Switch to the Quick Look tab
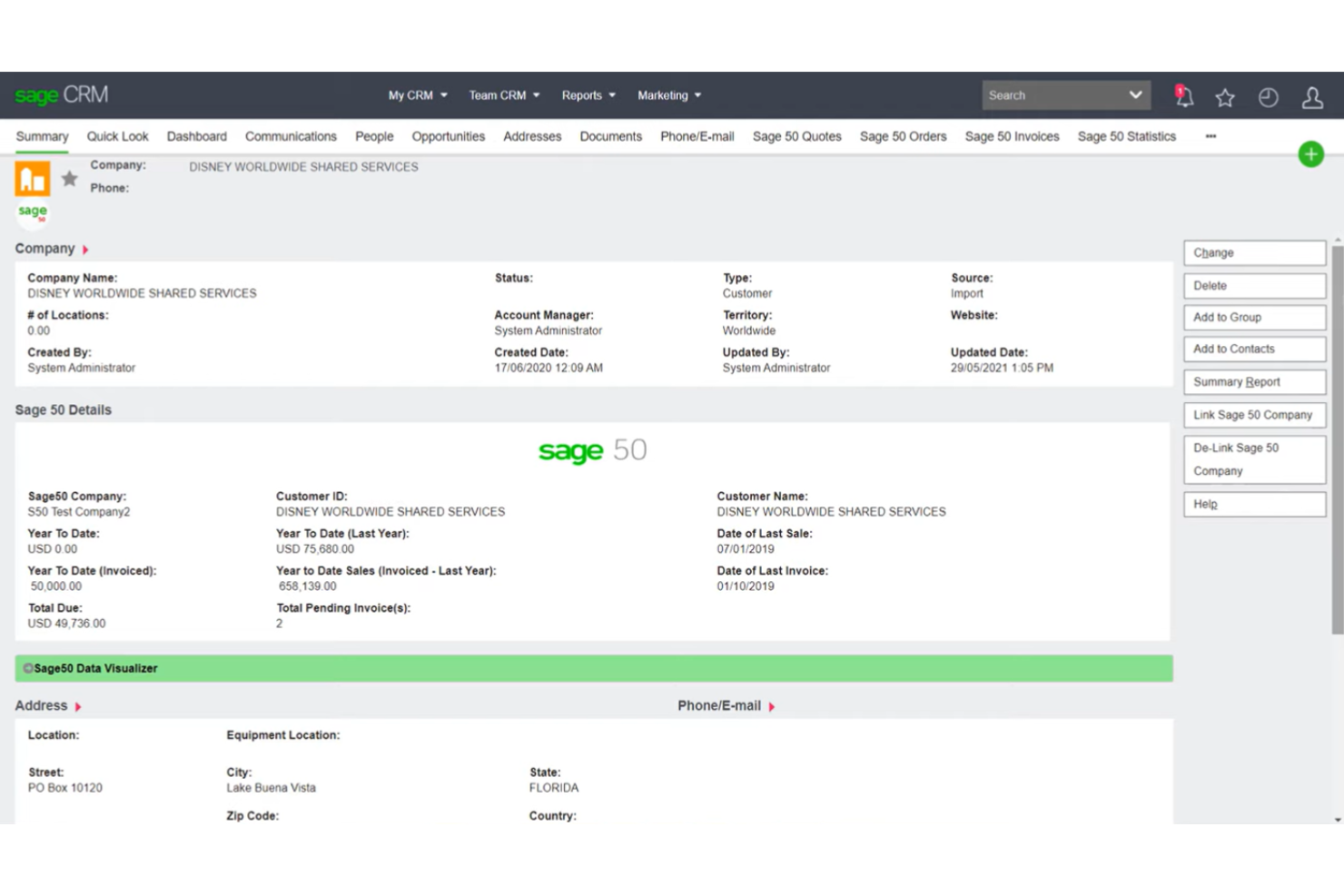The width and height of the screenshot is (1344, 896). [117, 136]
